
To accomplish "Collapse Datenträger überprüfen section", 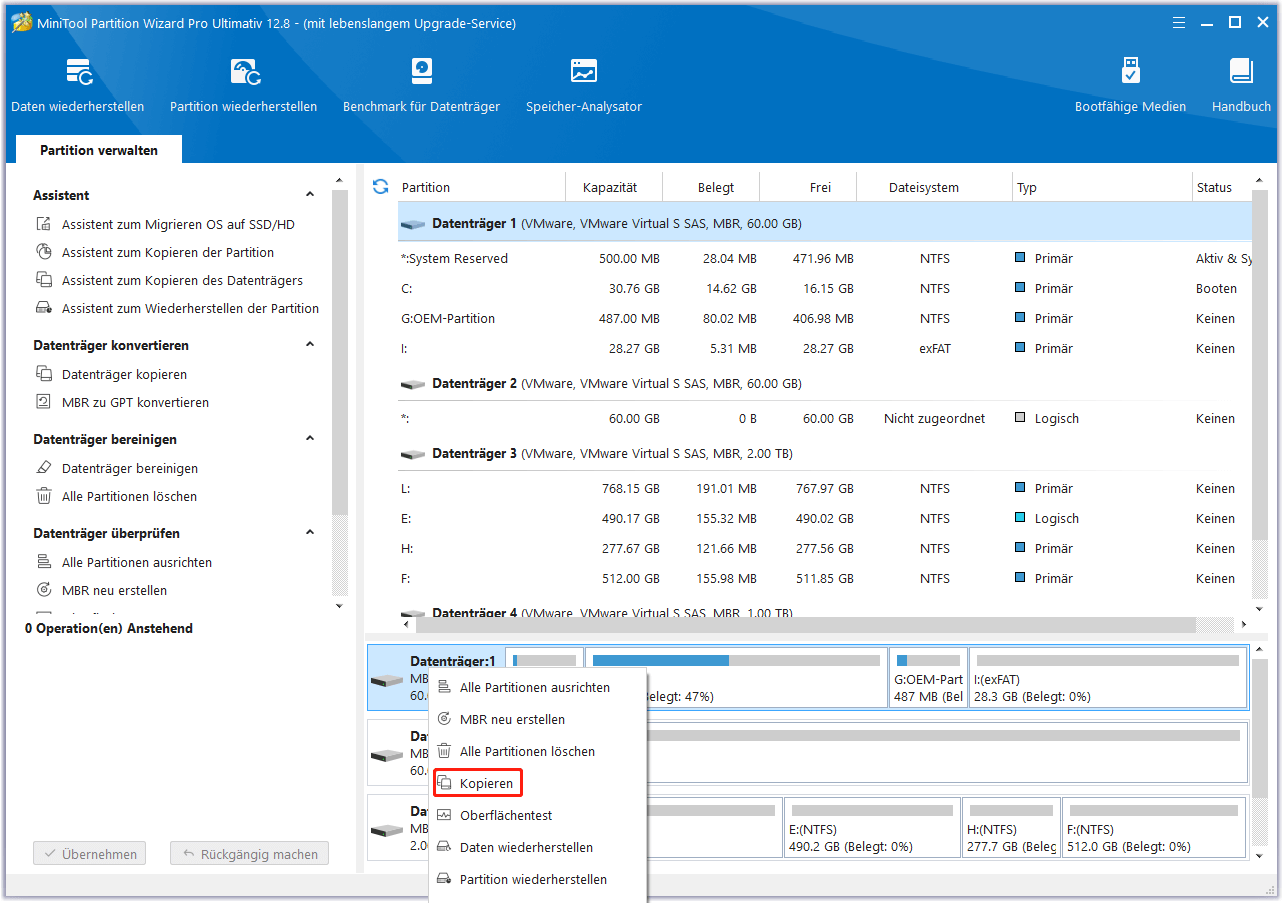I will [x=310, y=533].
